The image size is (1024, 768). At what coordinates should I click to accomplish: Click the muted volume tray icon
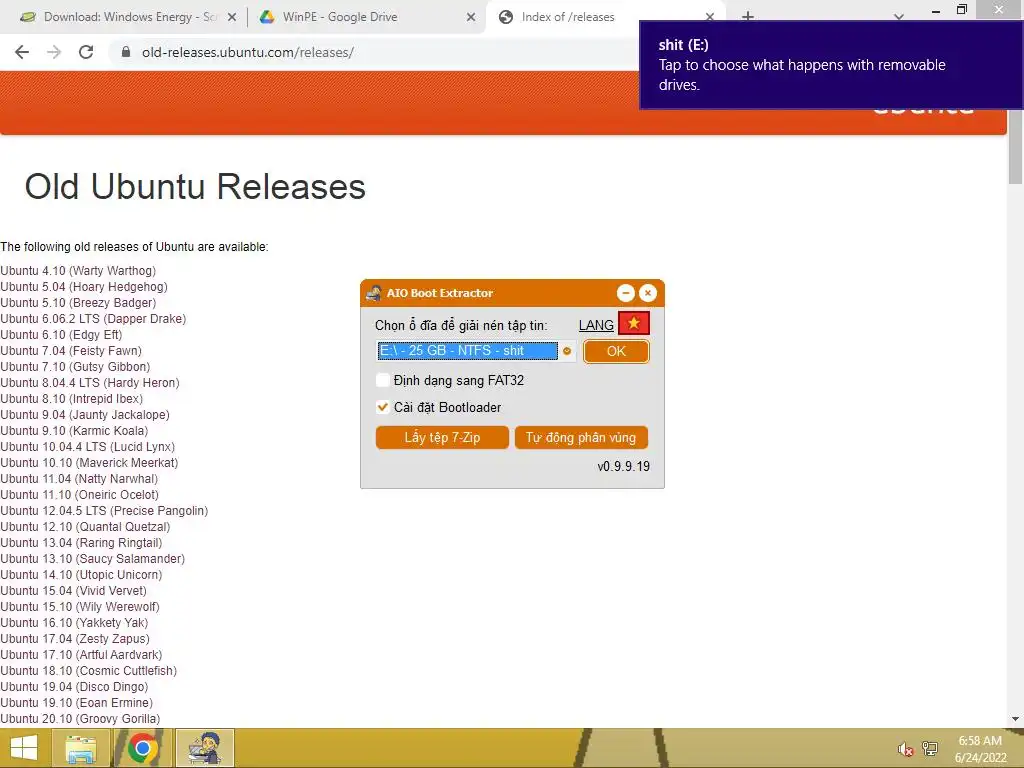[905, 749]
